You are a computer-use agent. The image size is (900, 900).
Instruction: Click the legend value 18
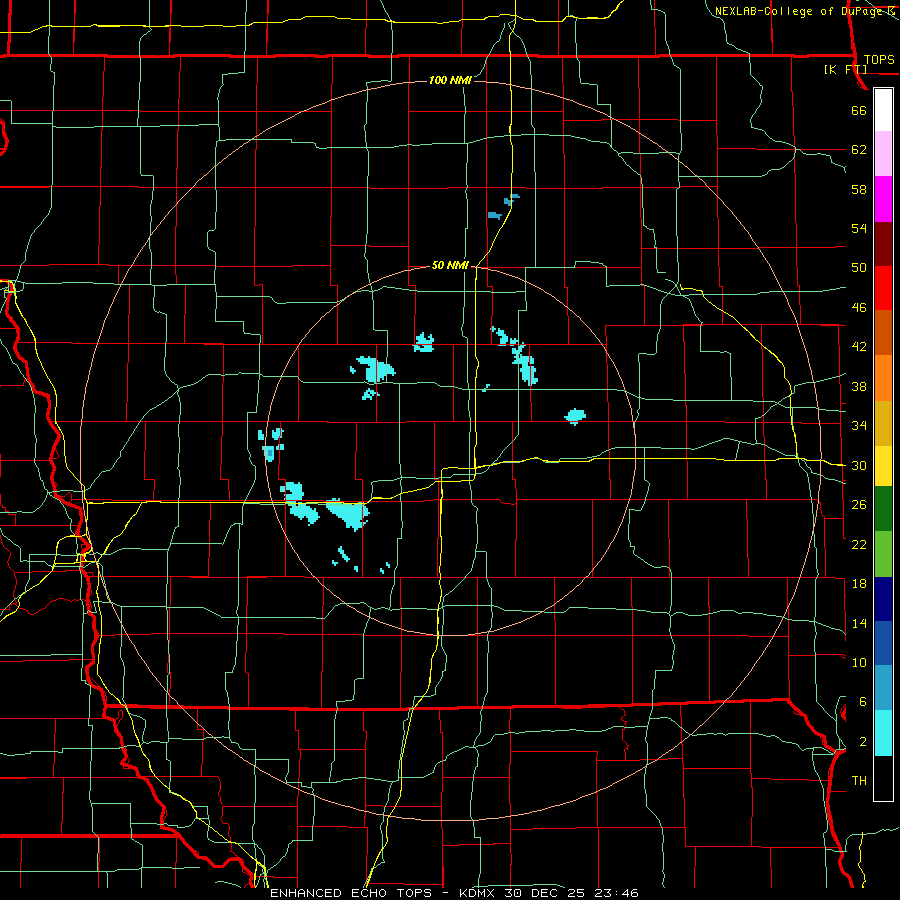[x=859, y=583]
